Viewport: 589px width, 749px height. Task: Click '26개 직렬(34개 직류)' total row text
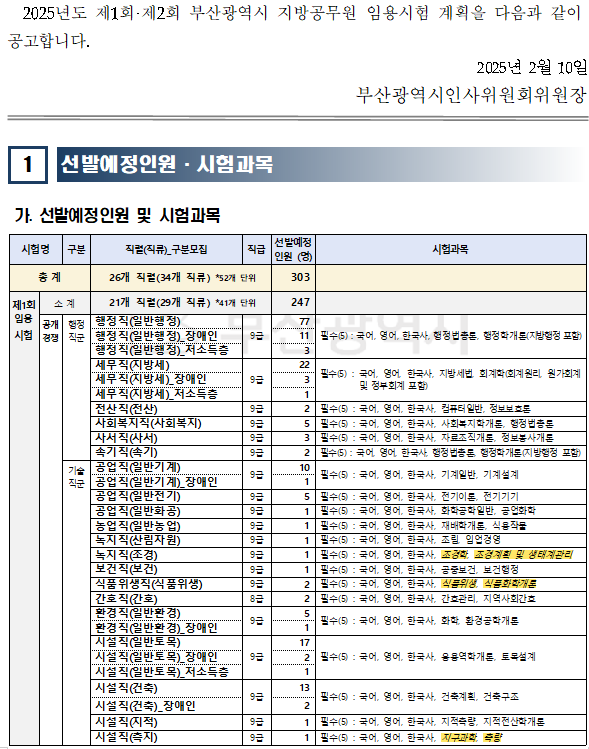160,278
